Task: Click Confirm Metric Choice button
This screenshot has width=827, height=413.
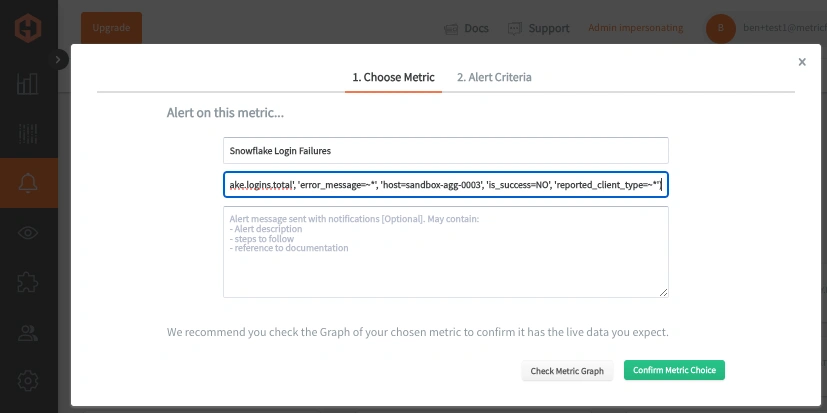Action: point(674,370)
